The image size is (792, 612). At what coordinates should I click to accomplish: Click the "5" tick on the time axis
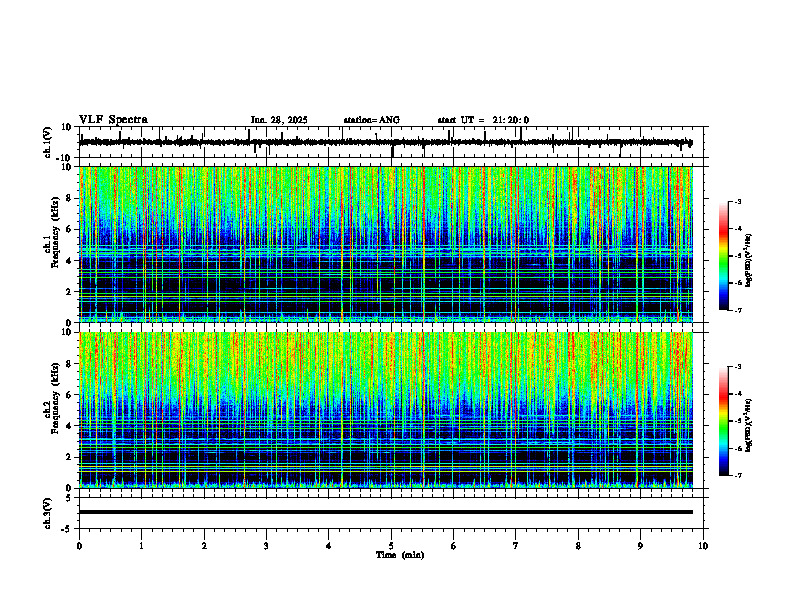391,546
